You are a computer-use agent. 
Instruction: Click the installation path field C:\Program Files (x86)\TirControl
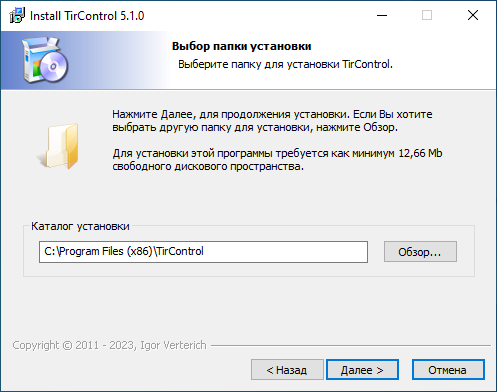click(203, 252)
